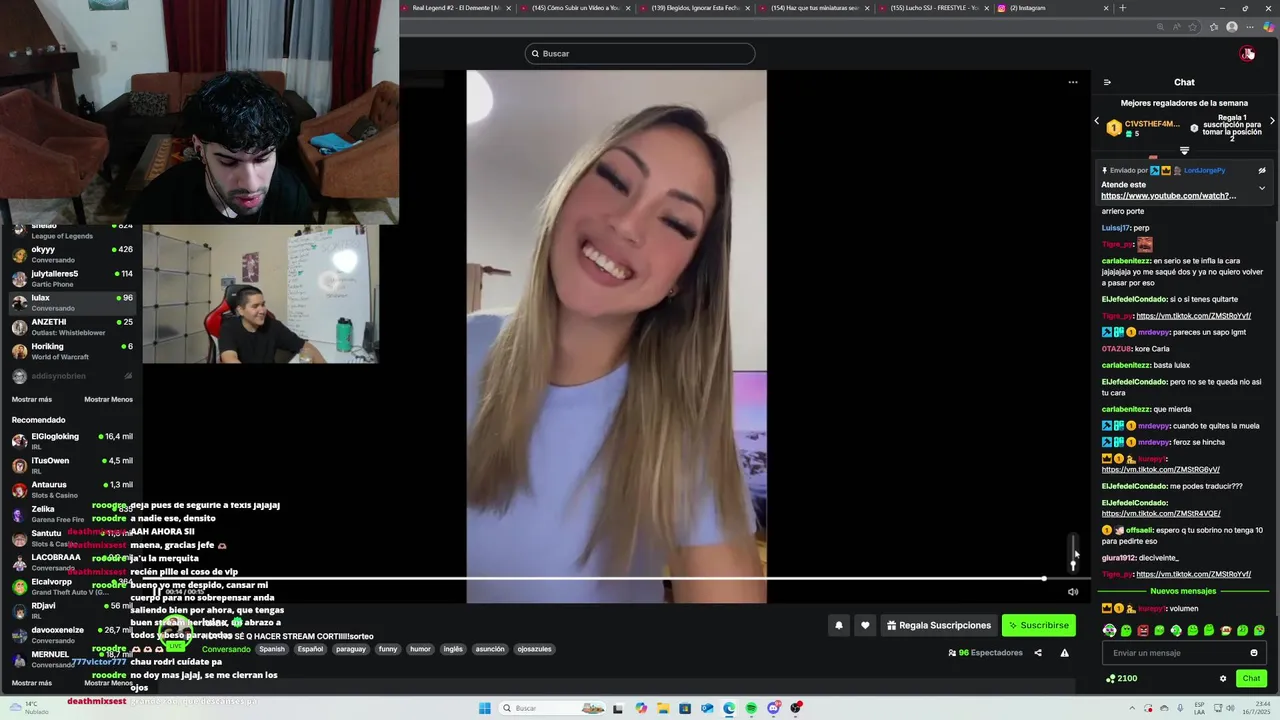Open the emoji picker in the message box
This screenshot has height=720, width=1280.
coord(1254,653)
